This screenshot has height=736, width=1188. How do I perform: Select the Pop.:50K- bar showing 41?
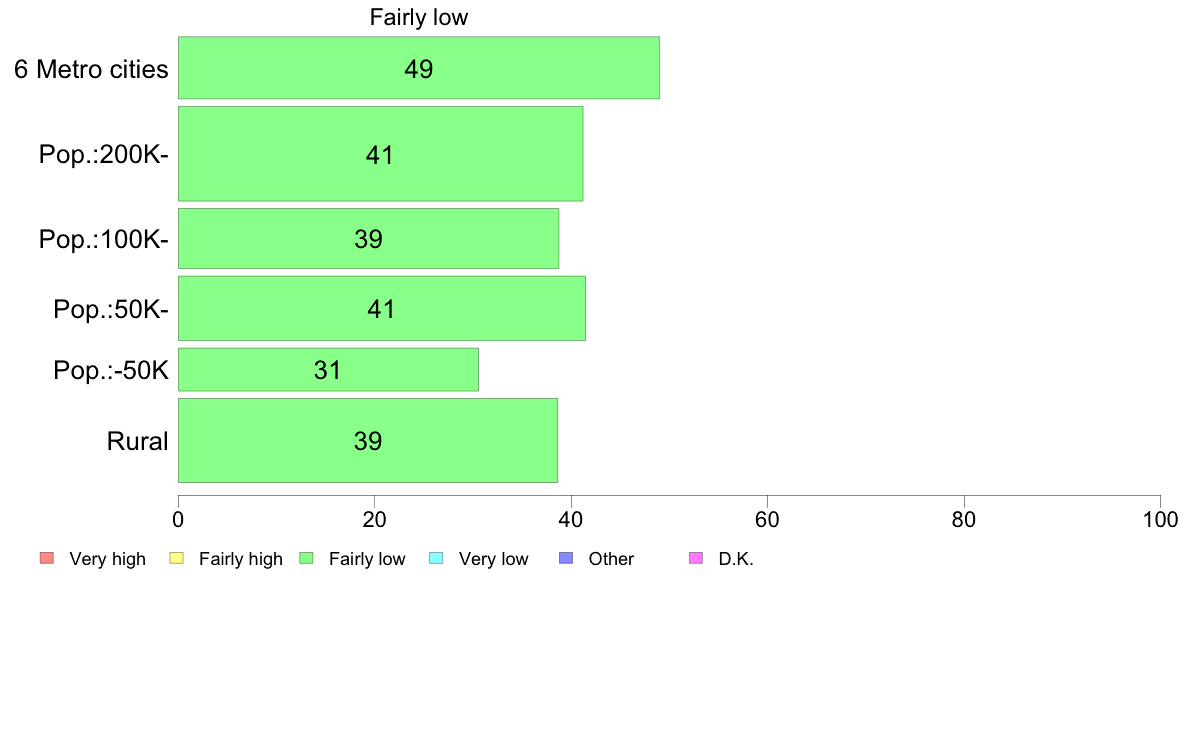click(x=382, y=308)
